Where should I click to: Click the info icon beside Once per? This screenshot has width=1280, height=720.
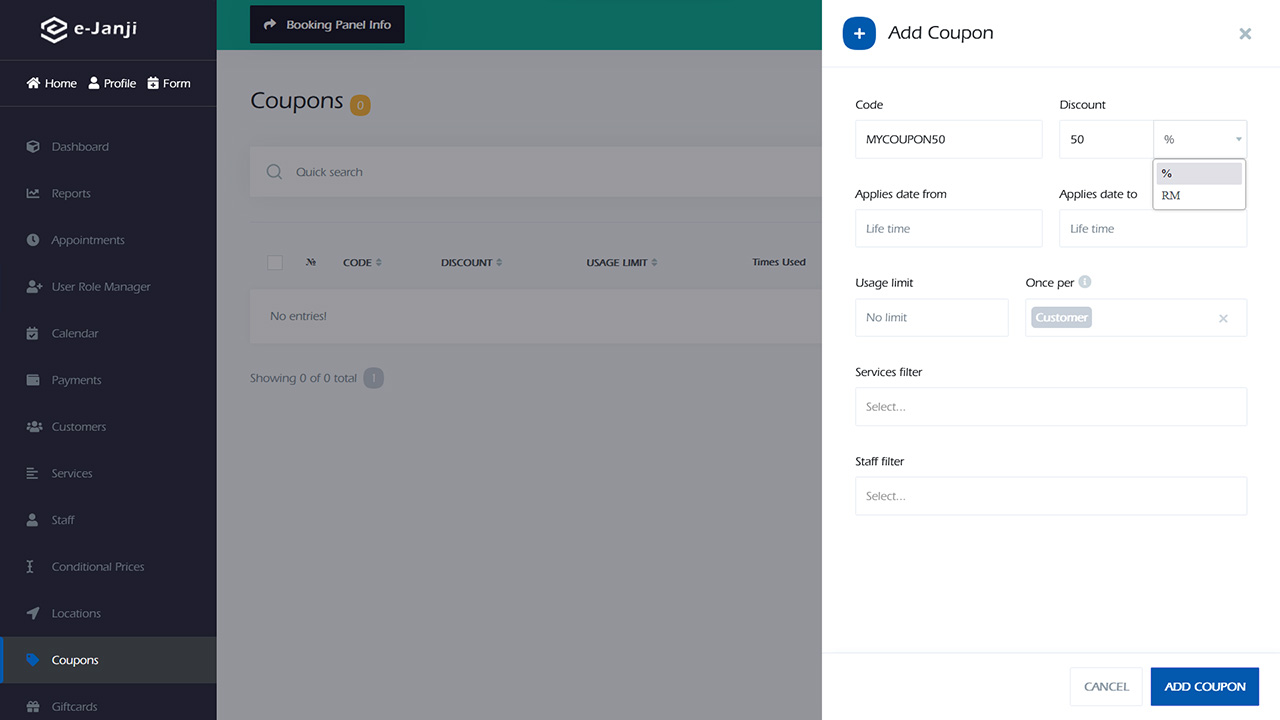point(1085,283)
